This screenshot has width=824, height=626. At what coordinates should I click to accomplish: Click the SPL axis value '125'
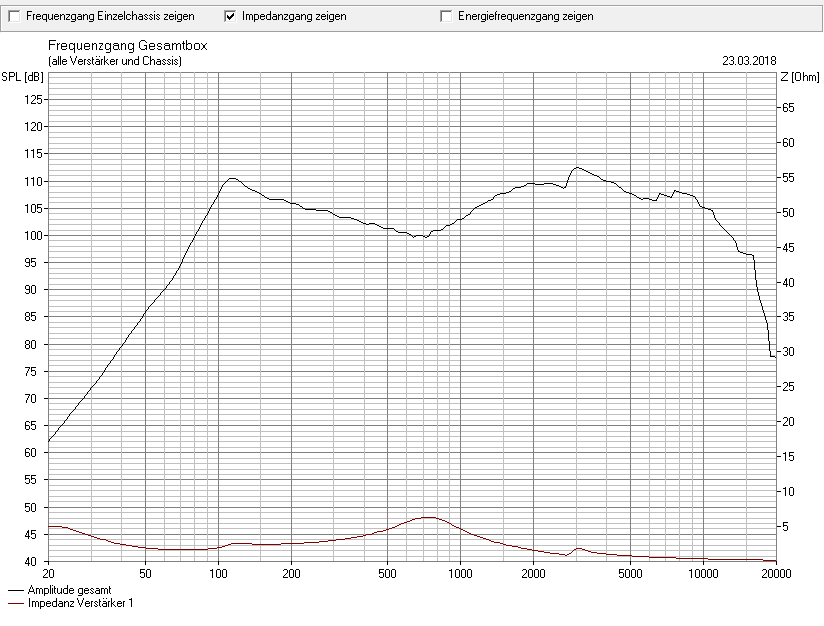[33, 100]
